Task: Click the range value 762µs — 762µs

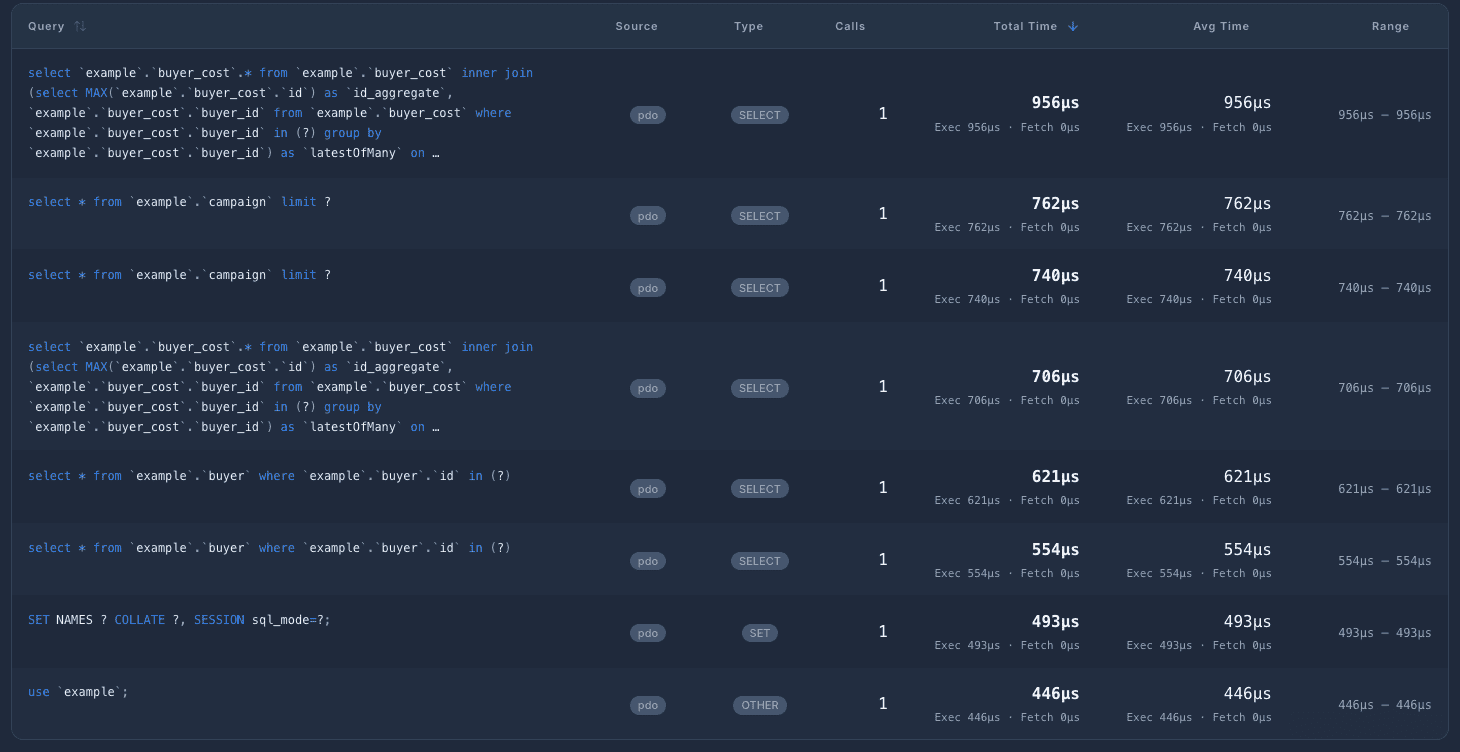Action: (x=1385, y=216)
